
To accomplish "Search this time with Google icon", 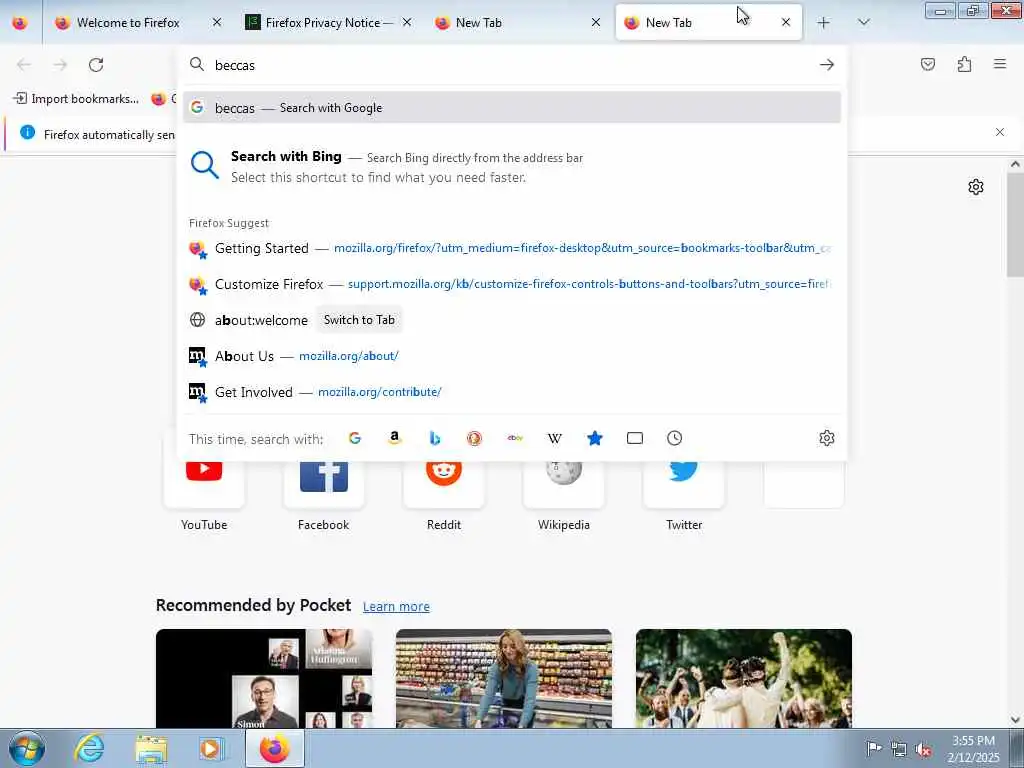I will tap(355, 438).
